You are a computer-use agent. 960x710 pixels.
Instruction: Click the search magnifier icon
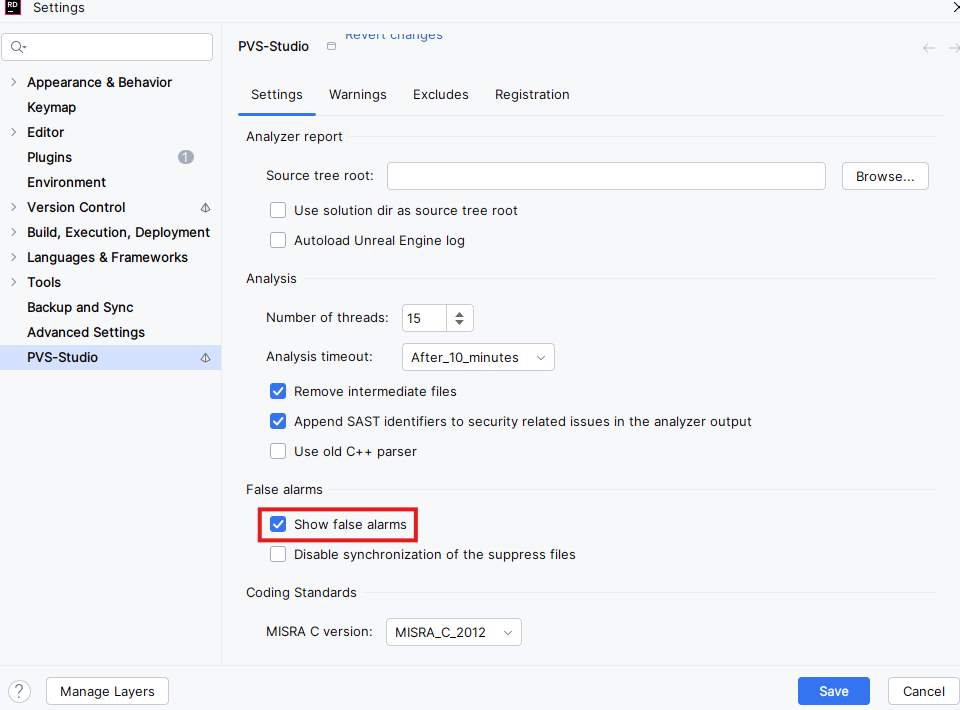pos(18,47)
